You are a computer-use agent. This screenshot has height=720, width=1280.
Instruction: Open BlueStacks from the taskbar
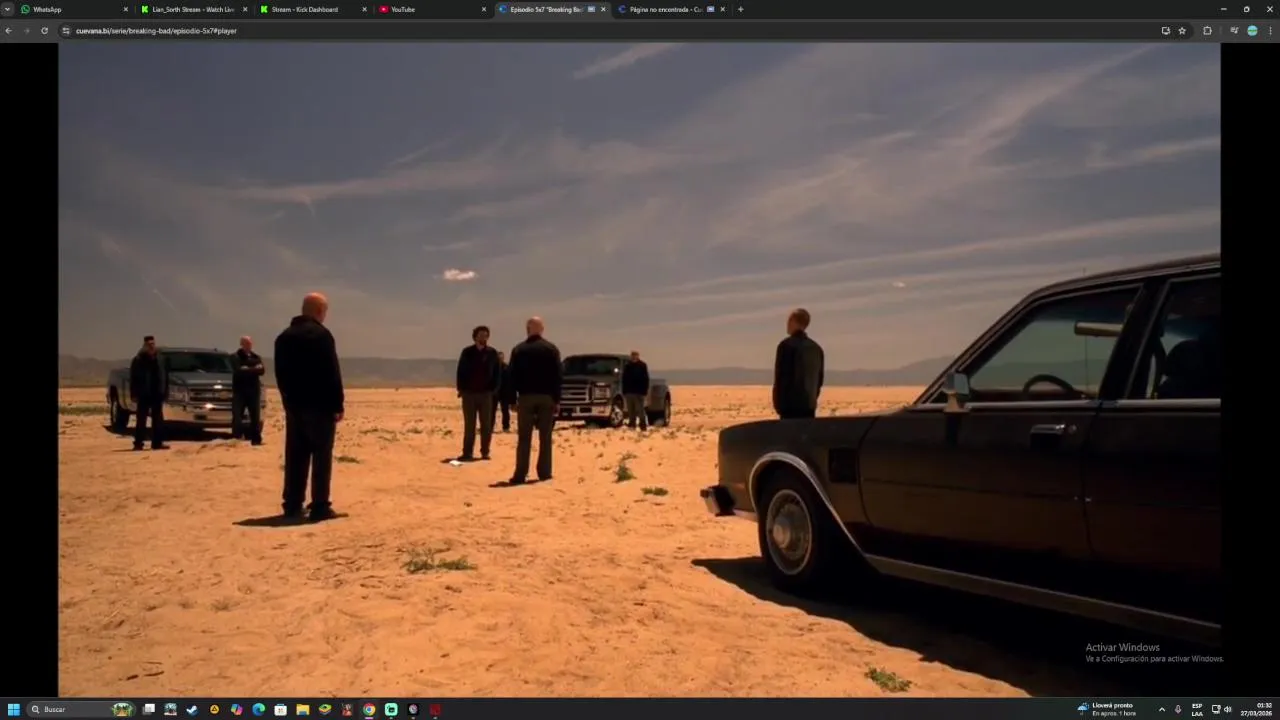[325, 710]
